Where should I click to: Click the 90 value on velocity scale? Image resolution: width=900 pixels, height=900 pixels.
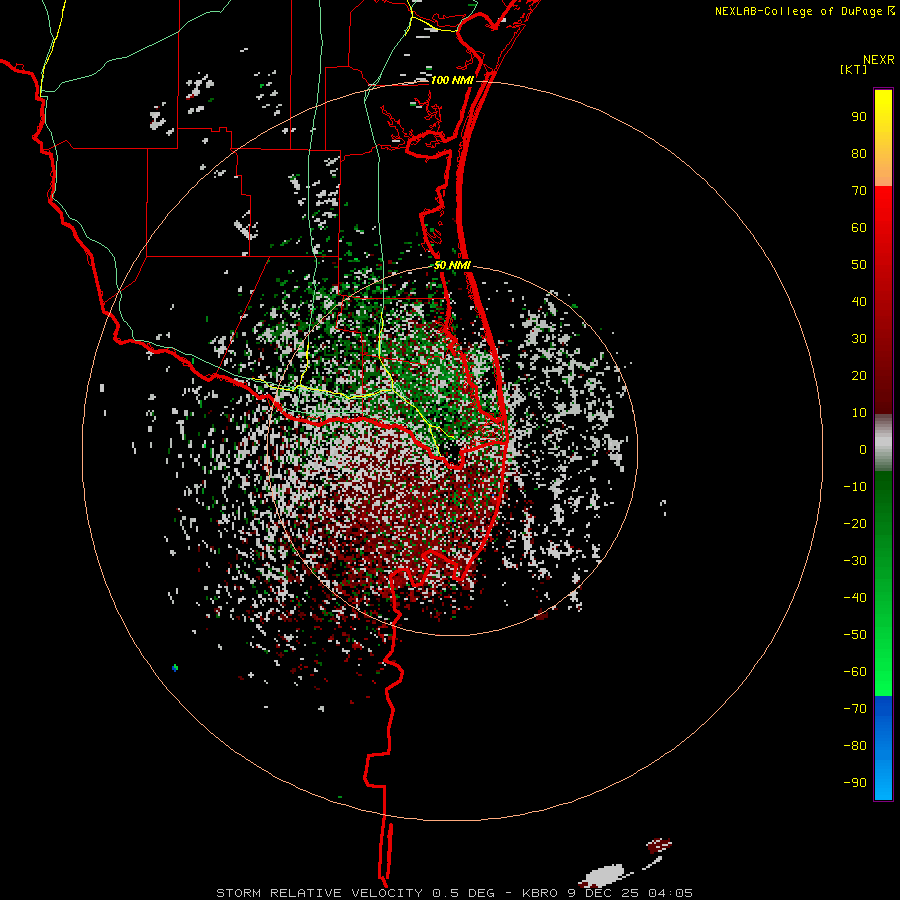tap(859, 117)
